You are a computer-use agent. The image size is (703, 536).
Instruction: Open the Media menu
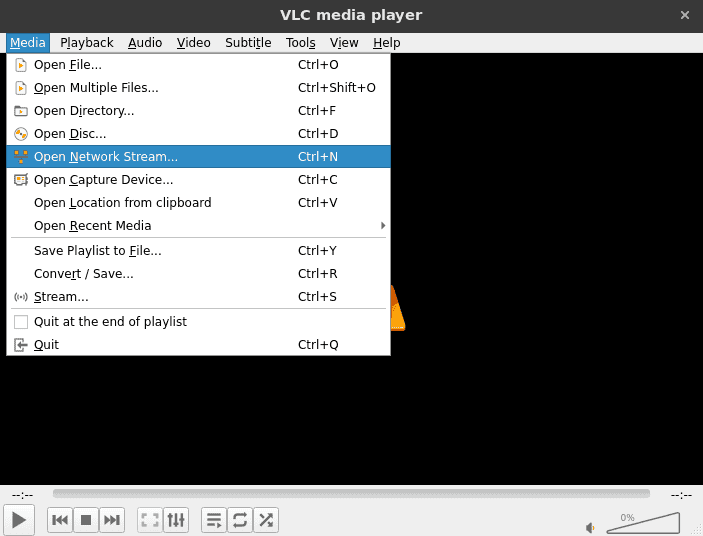pyautogui.click(x=28, y=43)
